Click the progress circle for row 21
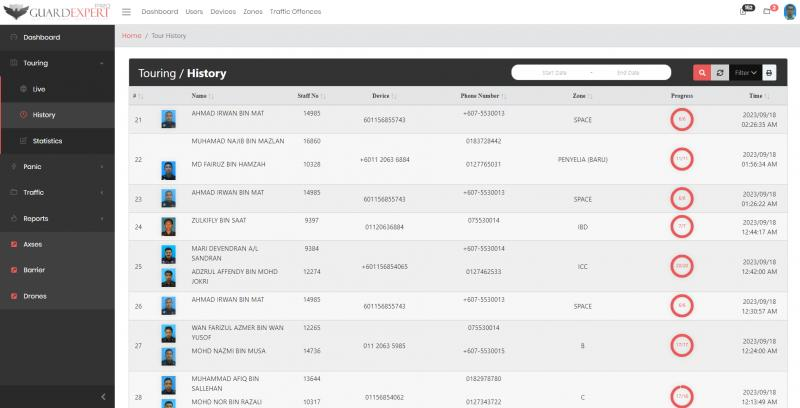800x408 pixels. pos(682,118)
